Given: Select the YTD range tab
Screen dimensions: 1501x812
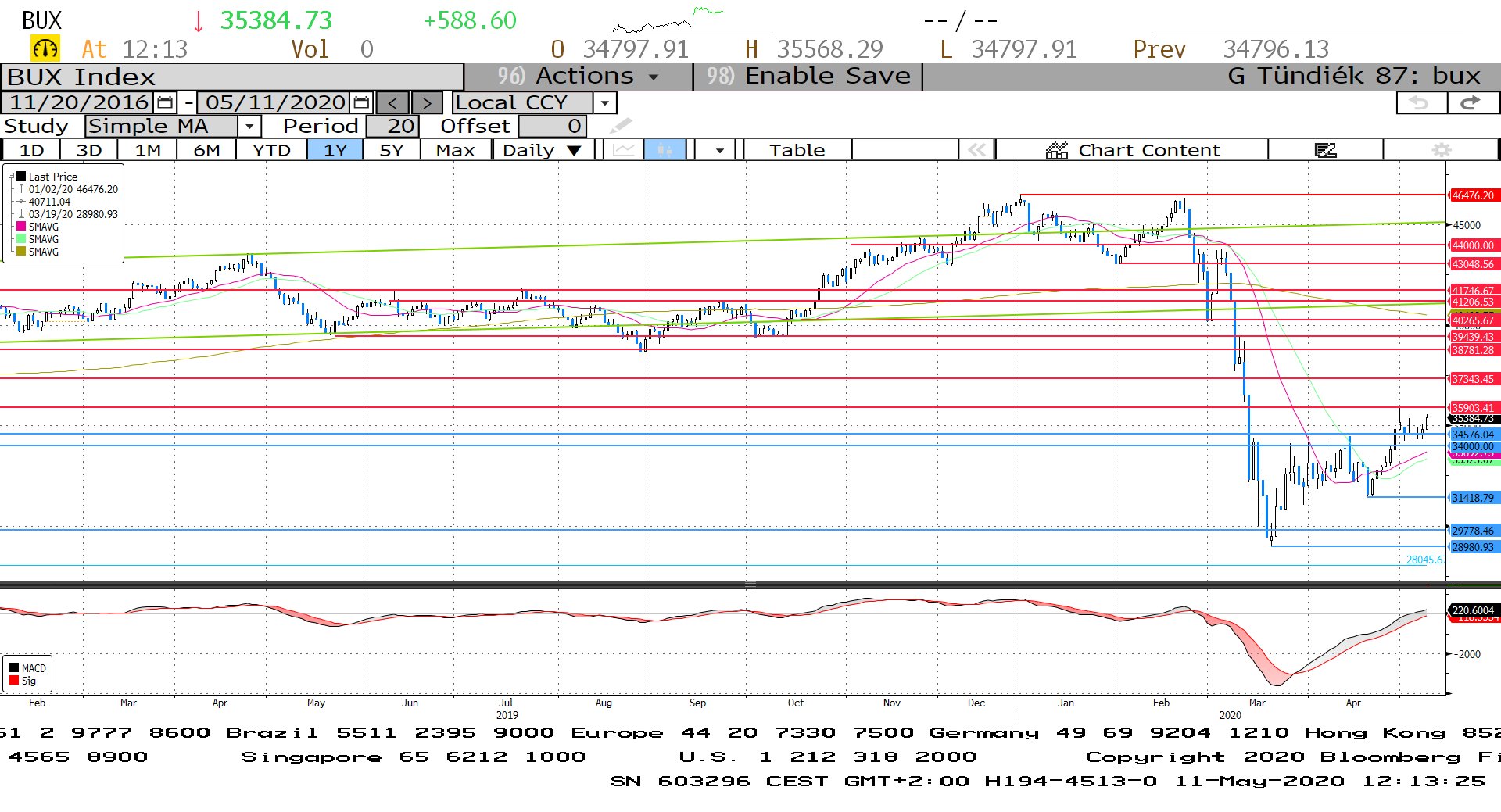Looking at the screenshot, I should [x=271, y=150].
